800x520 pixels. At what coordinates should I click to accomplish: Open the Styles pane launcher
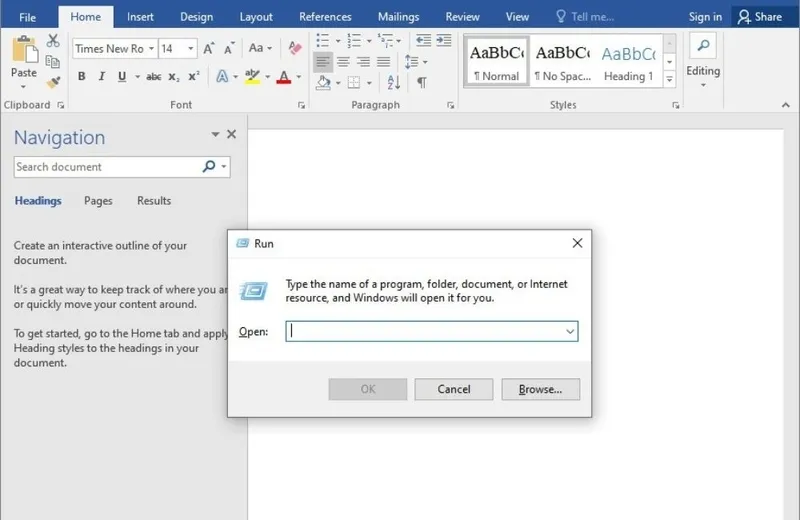click(x=676, y=105)
